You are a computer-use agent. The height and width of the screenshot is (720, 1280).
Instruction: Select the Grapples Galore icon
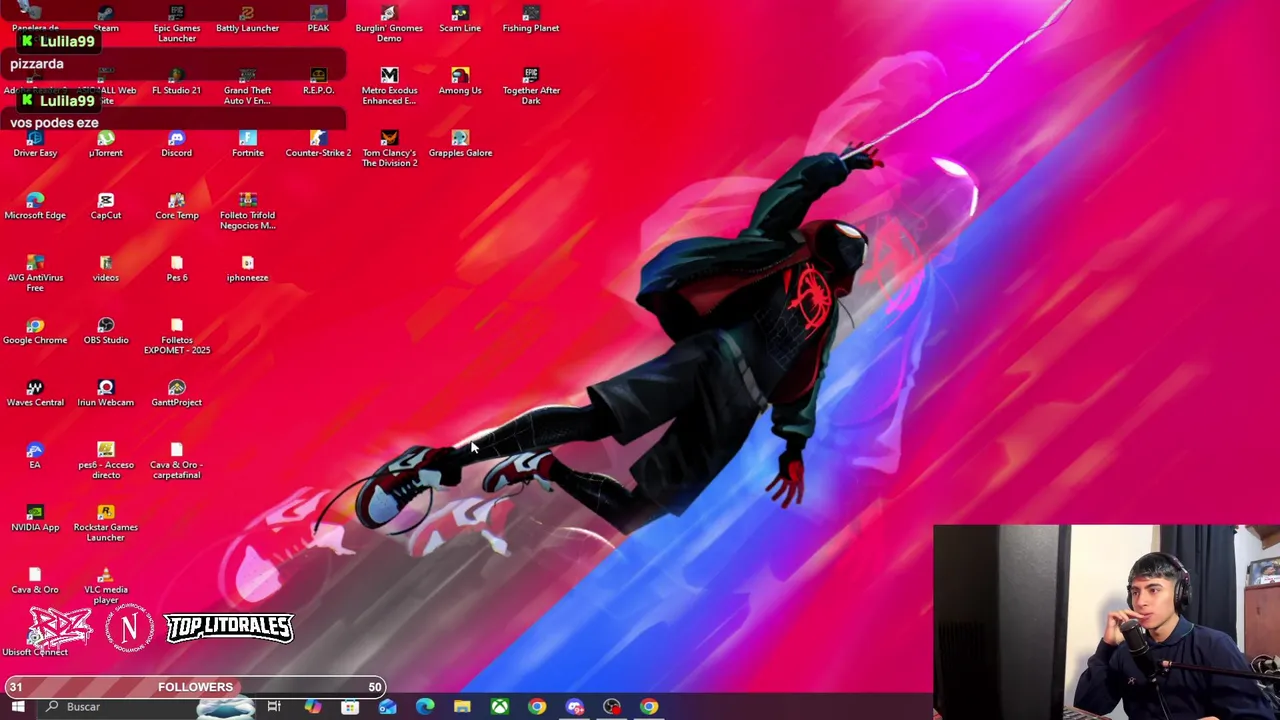tap(460, 144)
